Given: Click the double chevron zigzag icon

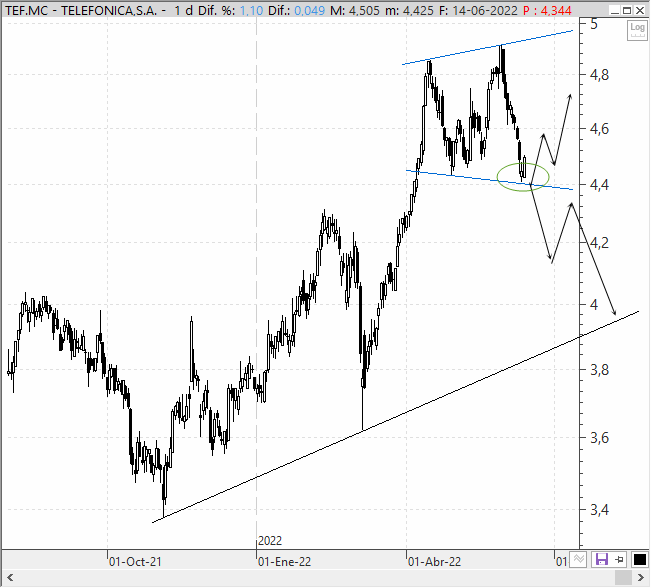Looking at the screenshot, I should (578, 560).
